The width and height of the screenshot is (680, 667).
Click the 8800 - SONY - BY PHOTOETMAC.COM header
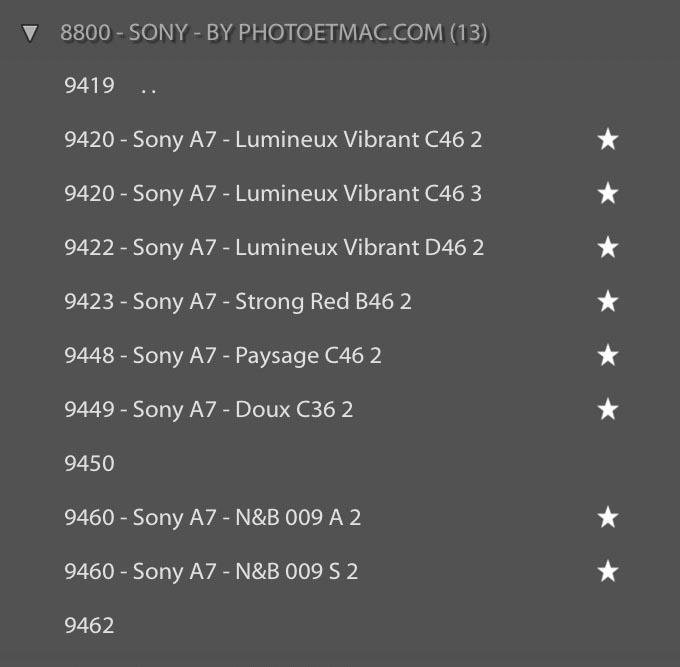(273, 33)
